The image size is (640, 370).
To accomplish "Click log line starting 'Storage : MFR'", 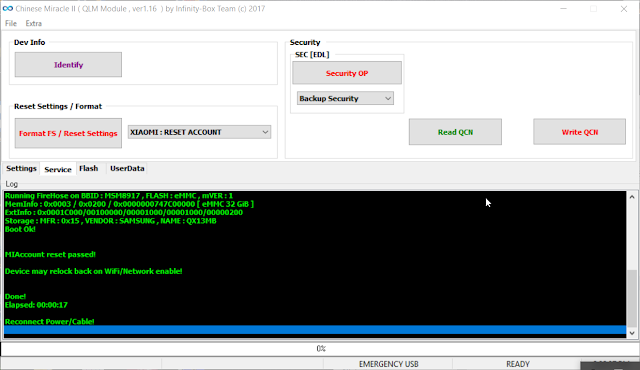I will [111, 221].
